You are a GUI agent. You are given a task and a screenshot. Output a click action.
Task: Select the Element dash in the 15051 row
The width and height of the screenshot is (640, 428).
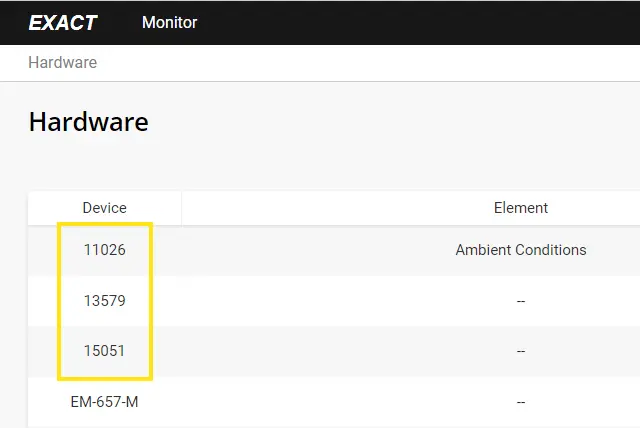tap(520, 351)
